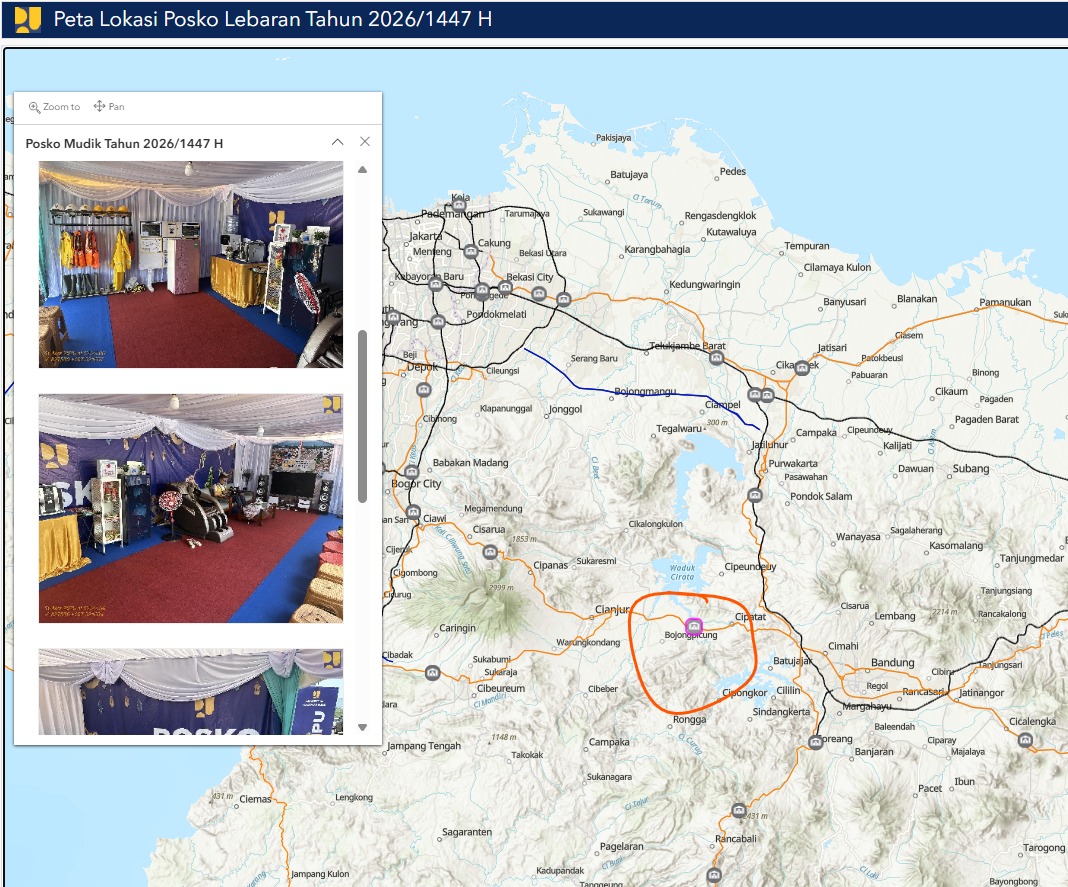Click the posko marker at Cikampek
The width and height of the screenshot is (1068, 887).
802,367
